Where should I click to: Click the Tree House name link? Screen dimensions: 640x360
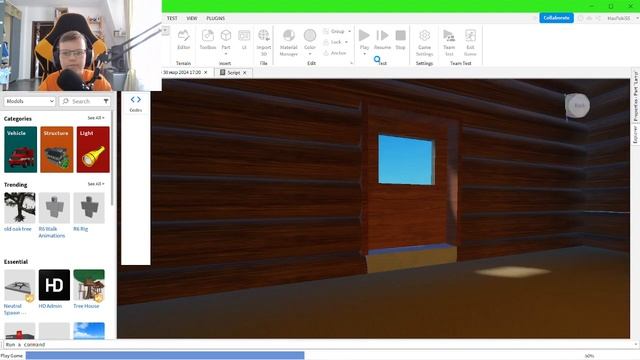[x=86, y=306]
